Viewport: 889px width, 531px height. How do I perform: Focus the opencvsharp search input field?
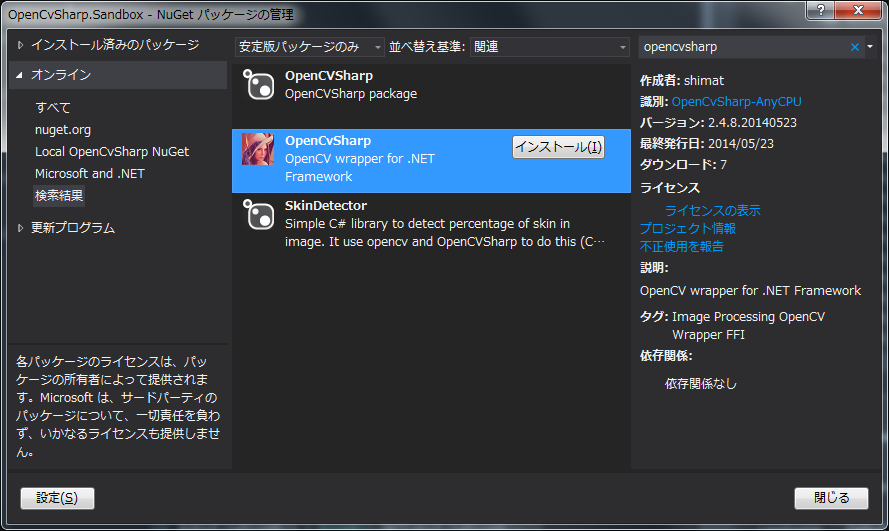(x=743, y=47)
